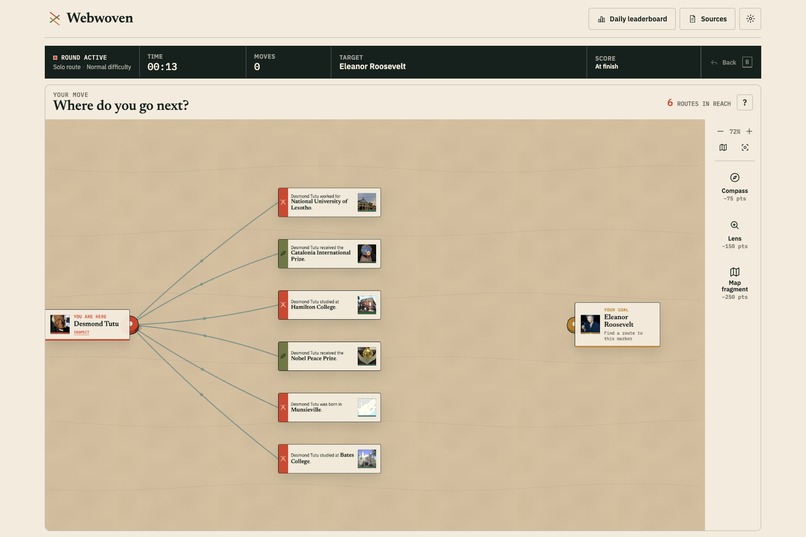Click the Eleanor Roosevelt portrait thumbnail
The width and height of the screenshot is (806, 537).
[590, 324]
